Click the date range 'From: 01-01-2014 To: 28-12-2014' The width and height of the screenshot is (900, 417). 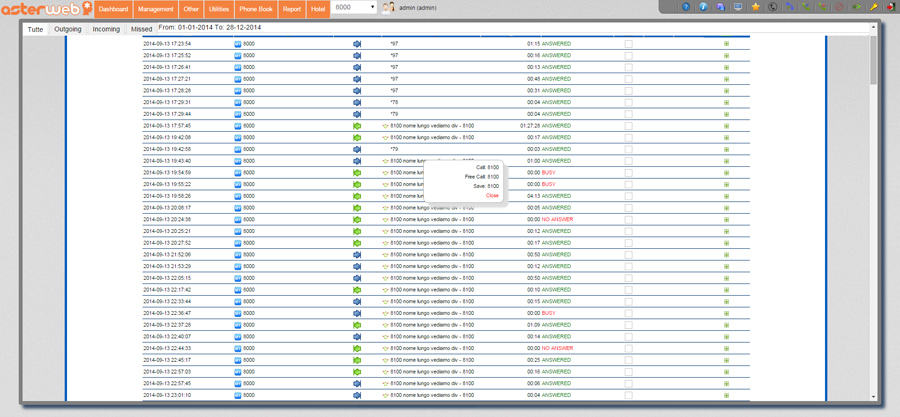[211, 27]
